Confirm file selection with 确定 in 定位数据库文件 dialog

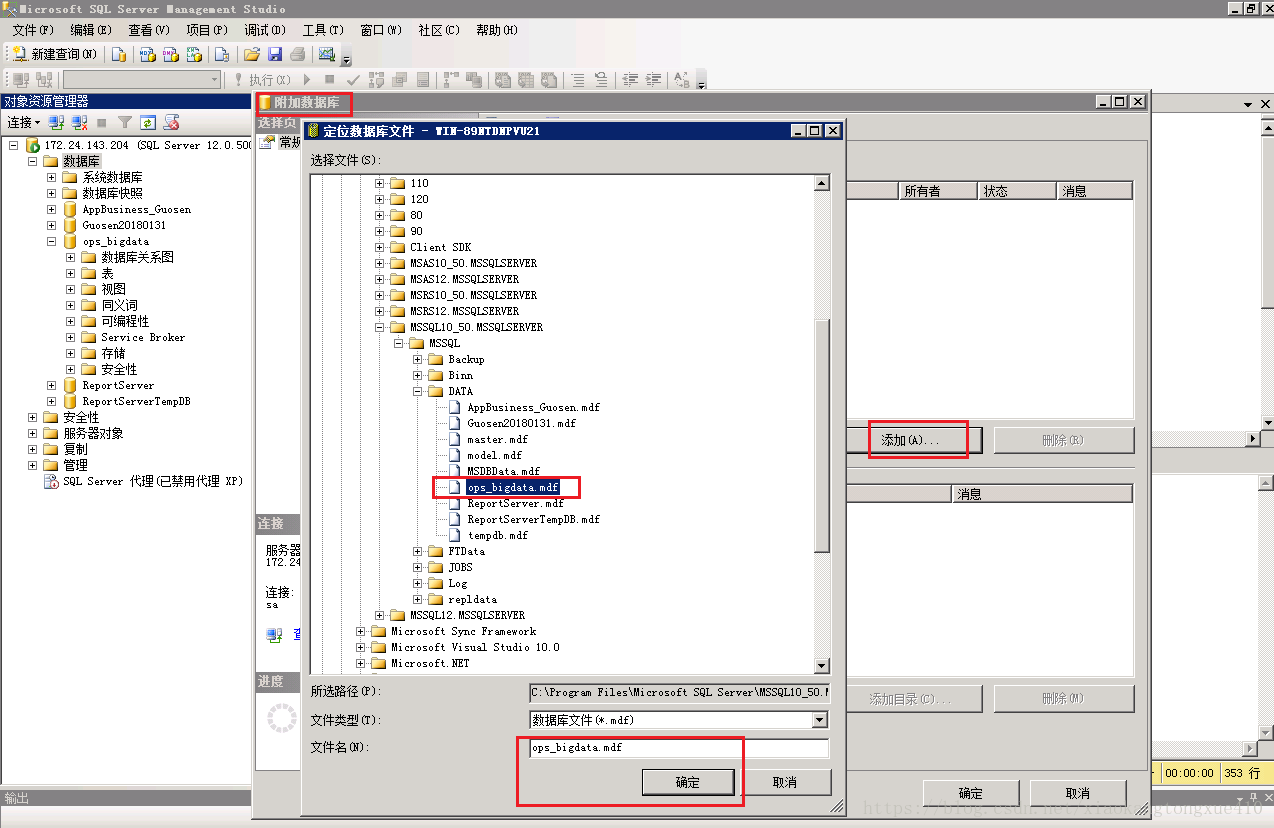688,782
